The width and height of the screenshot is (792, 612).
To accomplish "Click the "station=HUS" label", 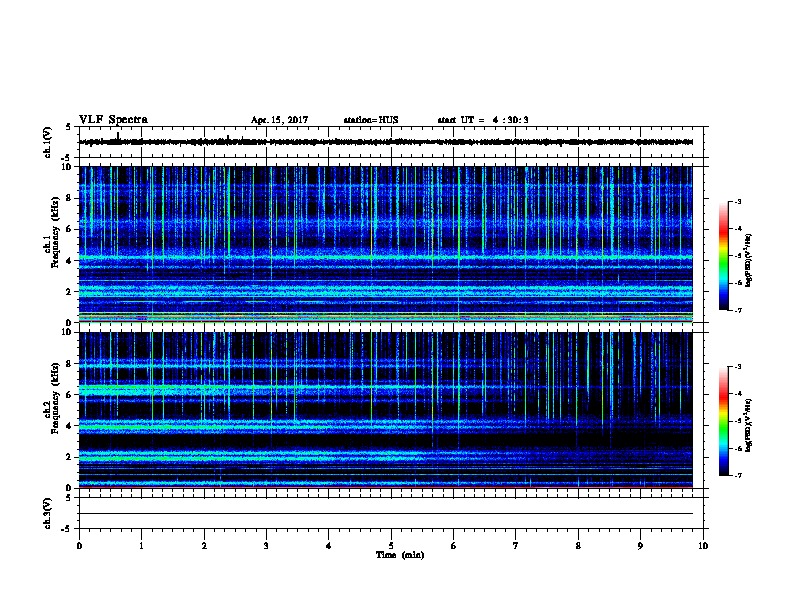I will tap(371, 120).
